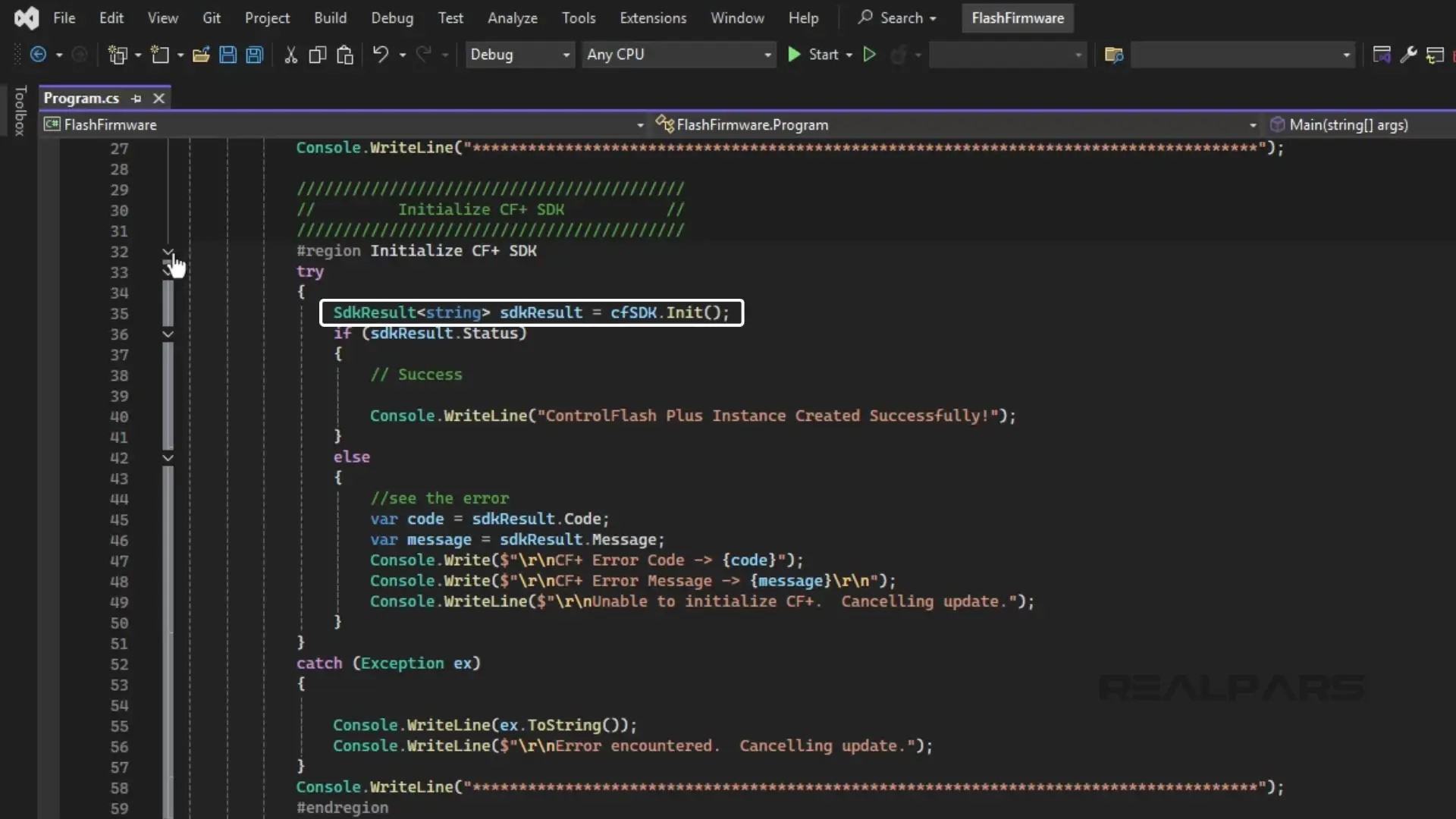Viewport: 1456px width, 819px height.
Task: Click the window with branch arrow toolbar icon
Action: pos(1435,55)
